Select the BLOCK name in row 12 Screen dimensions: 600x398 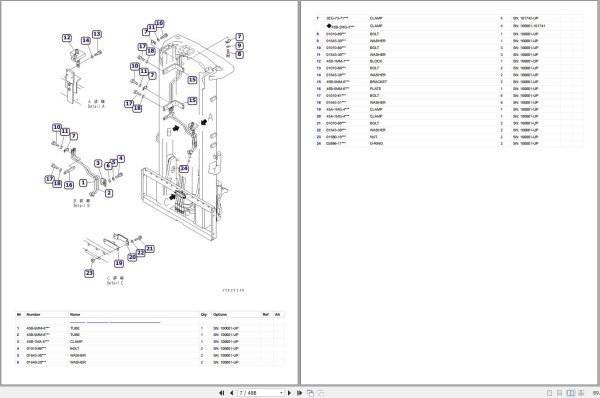coord(376,61)
